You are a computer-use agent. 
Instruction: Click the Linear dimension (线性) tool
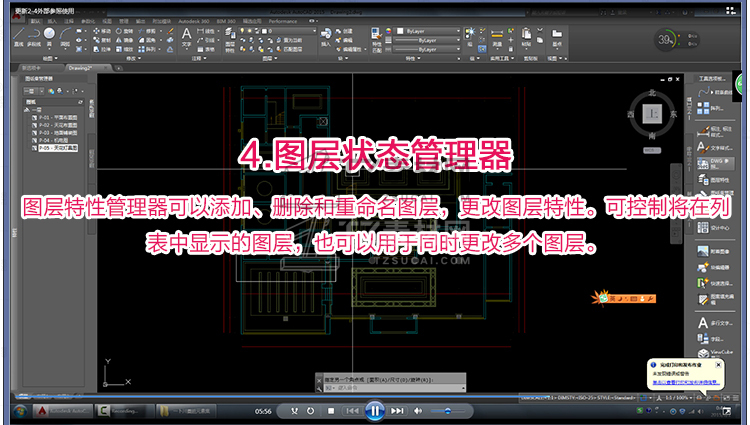(206, 31)
